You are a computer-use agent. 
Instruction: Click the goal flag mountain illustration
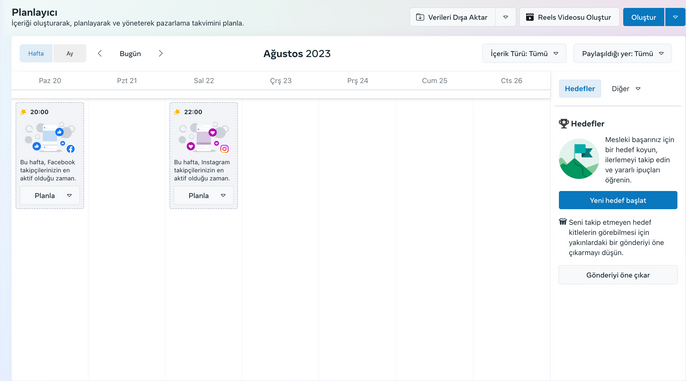[x=579, y=159]
